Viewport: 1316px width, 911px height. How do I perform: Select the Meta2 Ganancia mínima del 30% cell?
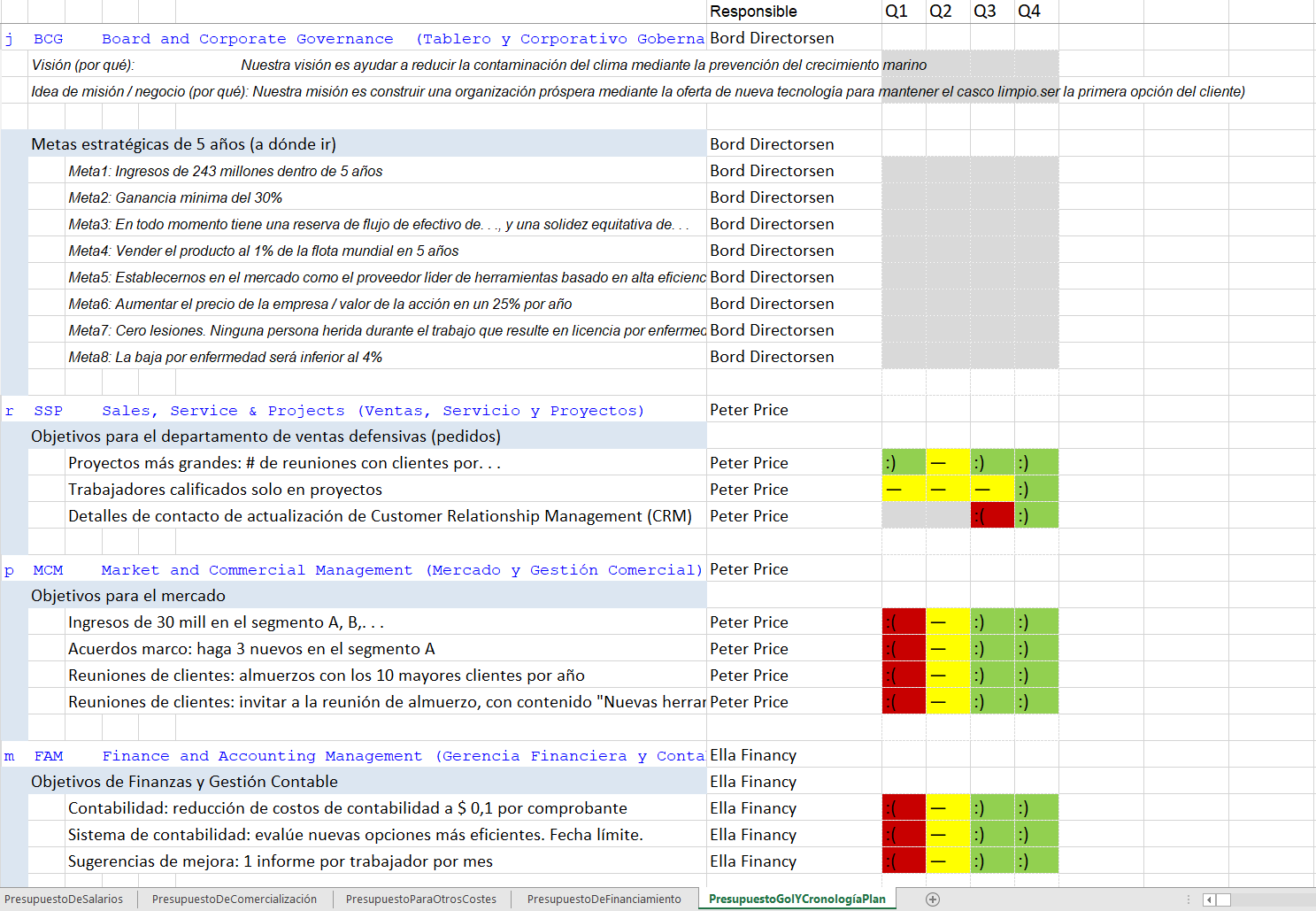click(x=175, y=197)
